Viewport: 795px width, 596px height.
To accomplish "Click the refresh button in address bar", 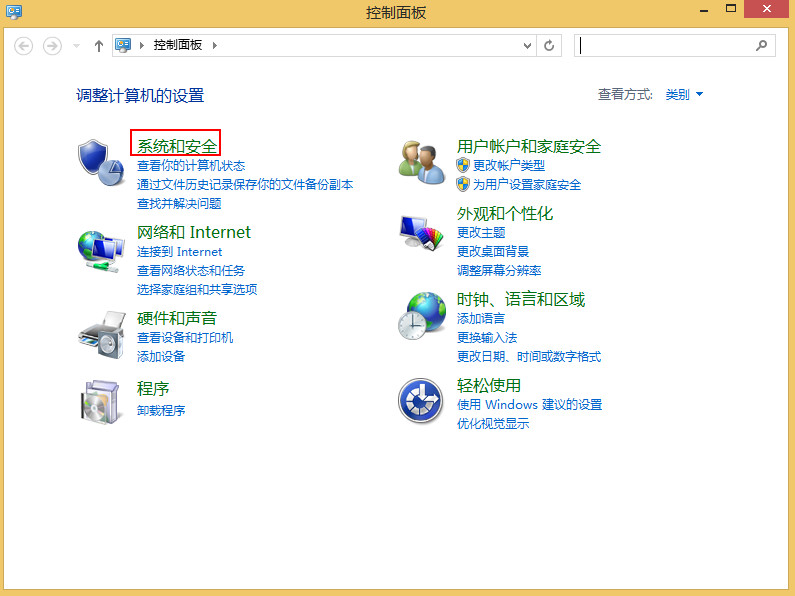I will (549, 46).
